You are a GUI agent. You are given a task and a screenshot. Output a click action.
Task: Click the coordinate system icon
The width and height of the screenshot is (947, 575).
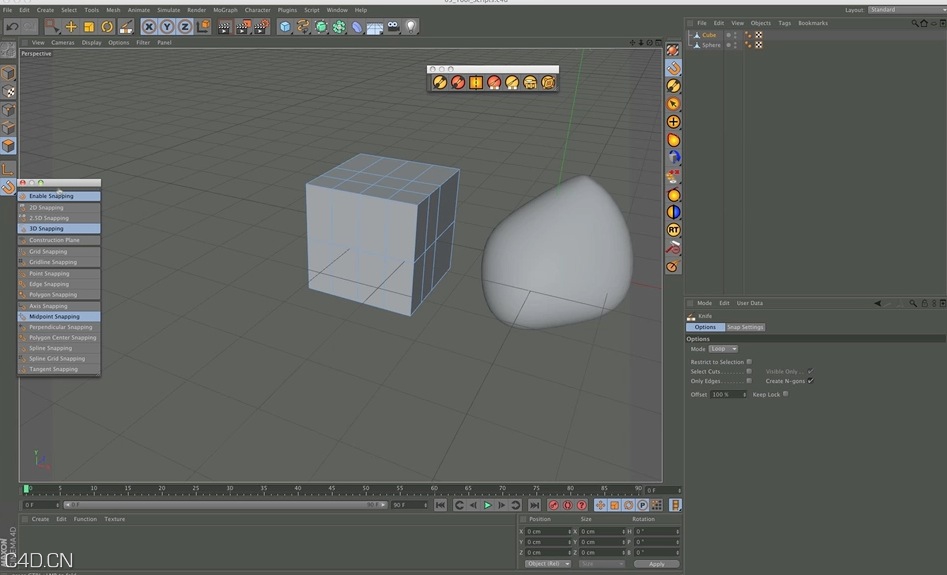pos(203,27)
